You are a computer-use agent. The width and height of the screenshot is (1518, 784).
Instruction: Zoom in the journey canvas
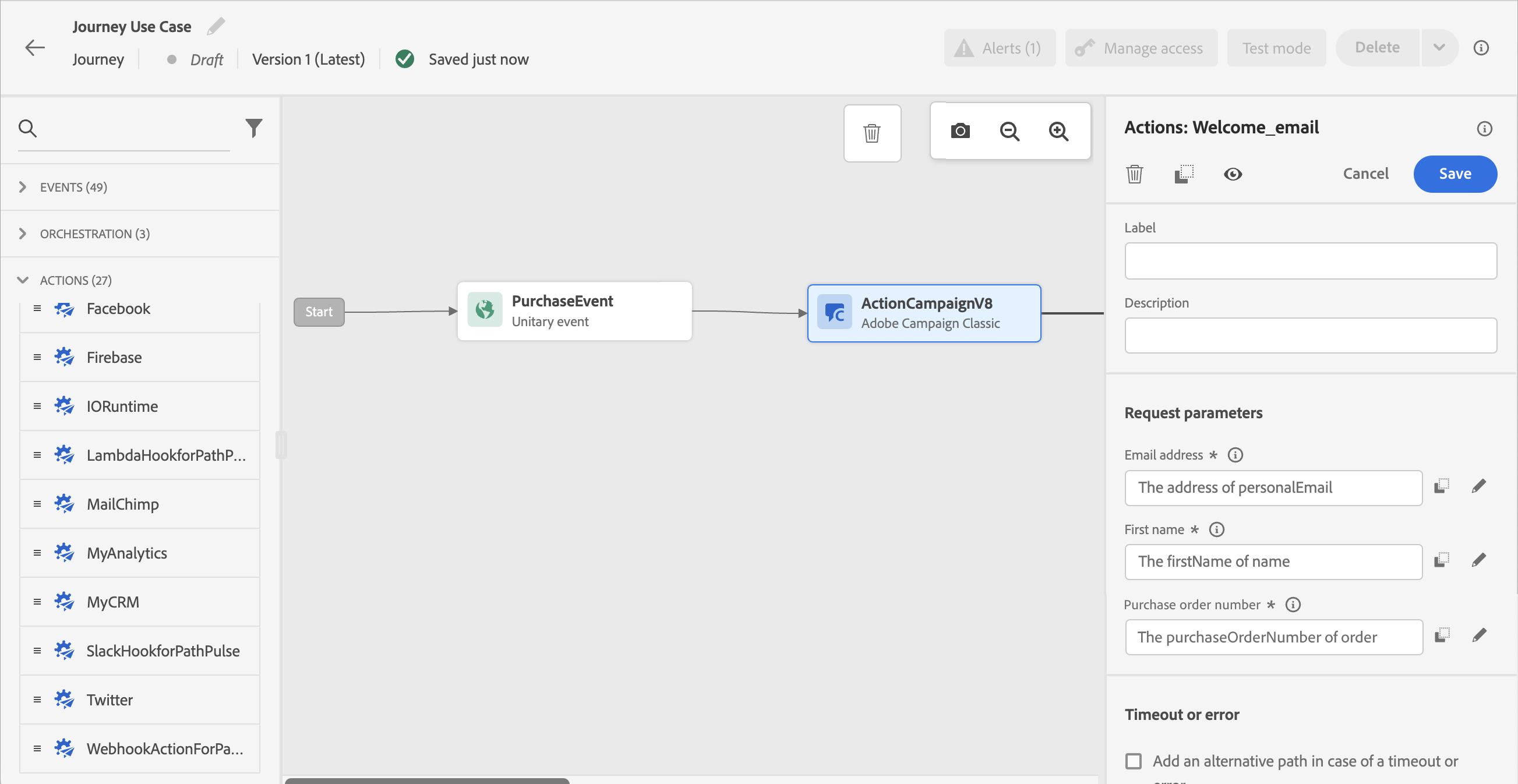[x=1058, y=131]
